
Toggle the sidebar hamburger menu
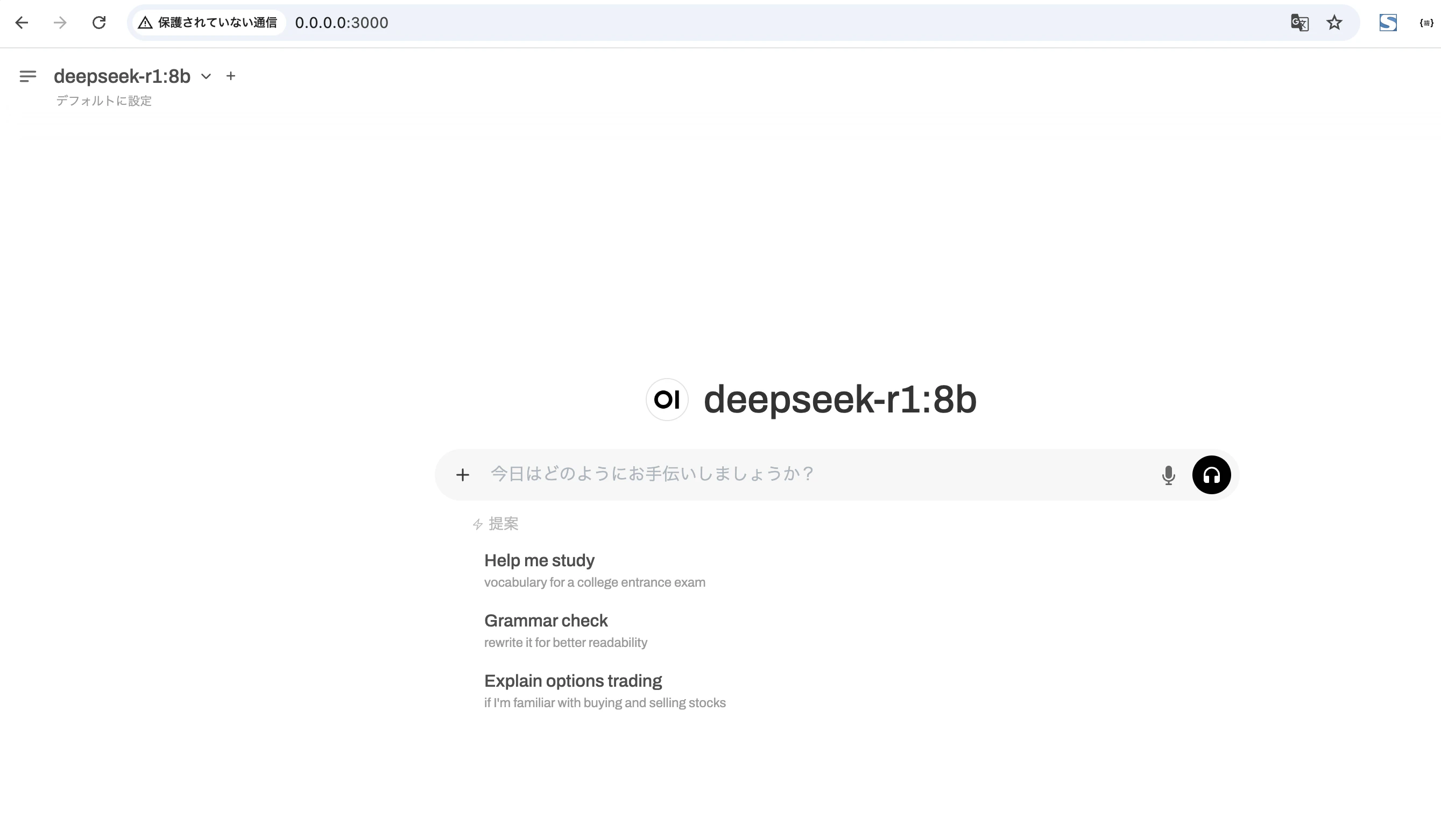(x=27, y=76)
